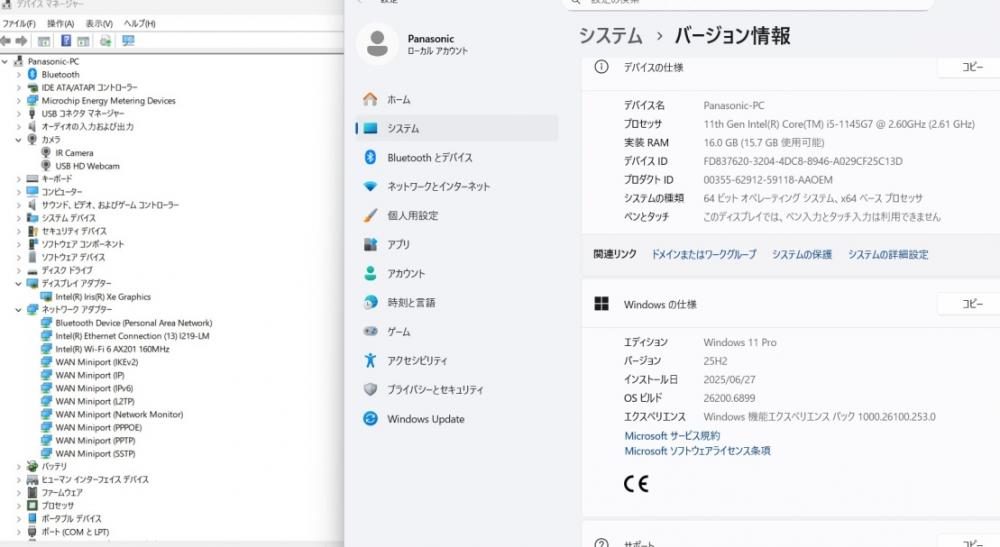
Task: Open the 表示(V) menu
Action: point(99,24)
